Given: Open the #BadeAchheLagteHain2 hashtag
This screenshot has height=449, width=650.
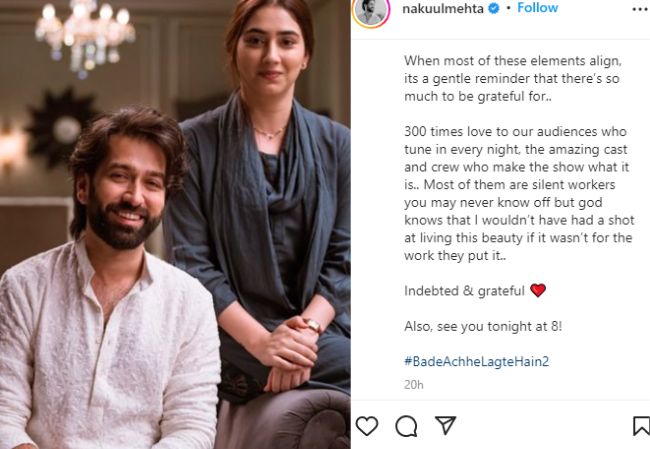Looking at the screenshot, I should click(477, 362).
